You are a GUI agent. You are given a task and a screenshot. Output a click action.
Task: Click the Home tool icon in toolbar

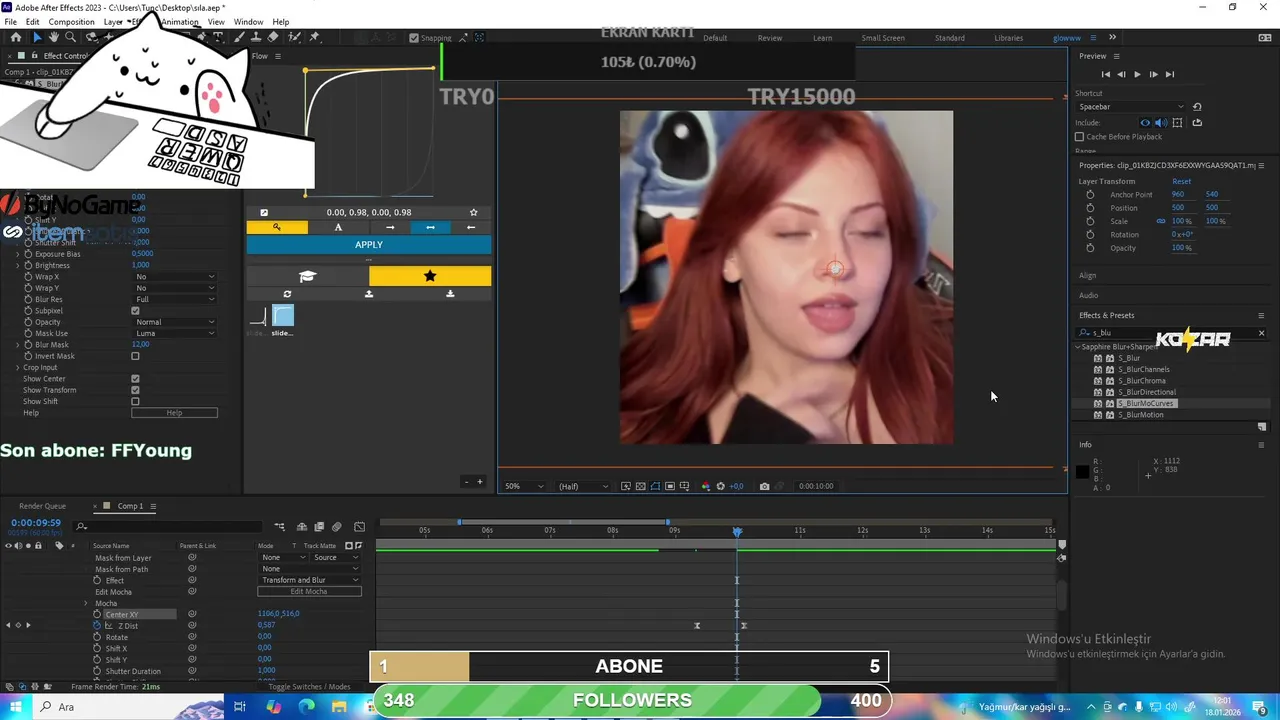point(15,37)
